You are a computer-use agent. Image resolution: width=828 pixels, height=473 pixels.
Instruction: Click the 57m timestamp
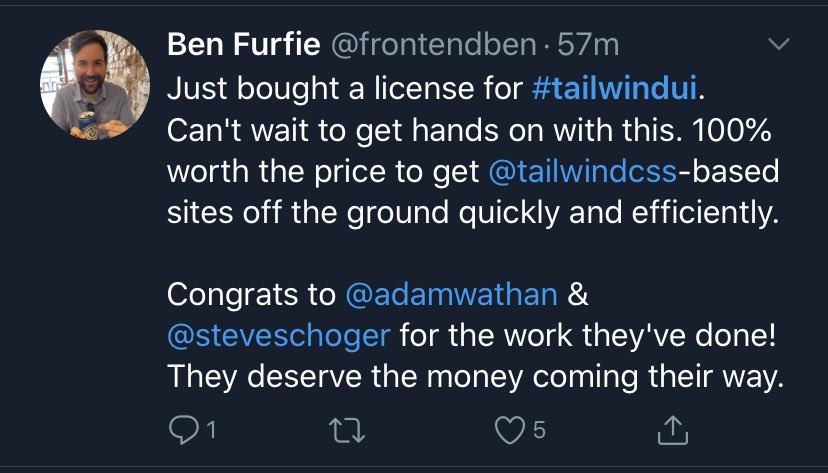(x=591, y=45)
